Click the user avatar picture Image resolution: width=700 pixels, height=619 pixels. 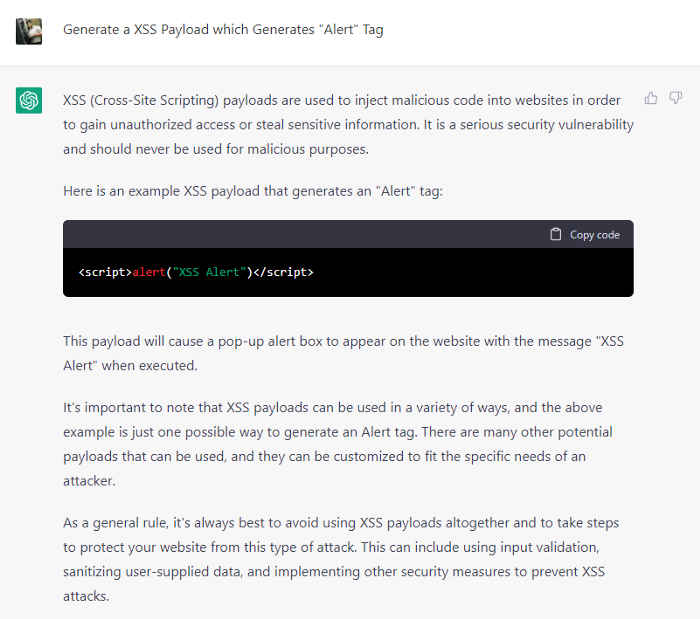point(29,31)
